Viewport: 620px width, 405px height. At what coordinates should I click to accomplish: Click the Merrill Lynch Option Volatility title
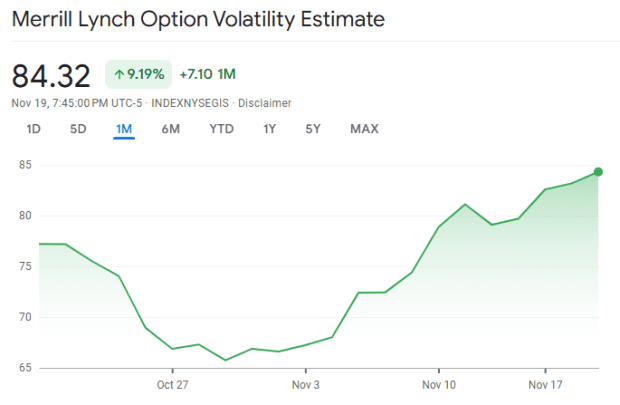[198, 19]
